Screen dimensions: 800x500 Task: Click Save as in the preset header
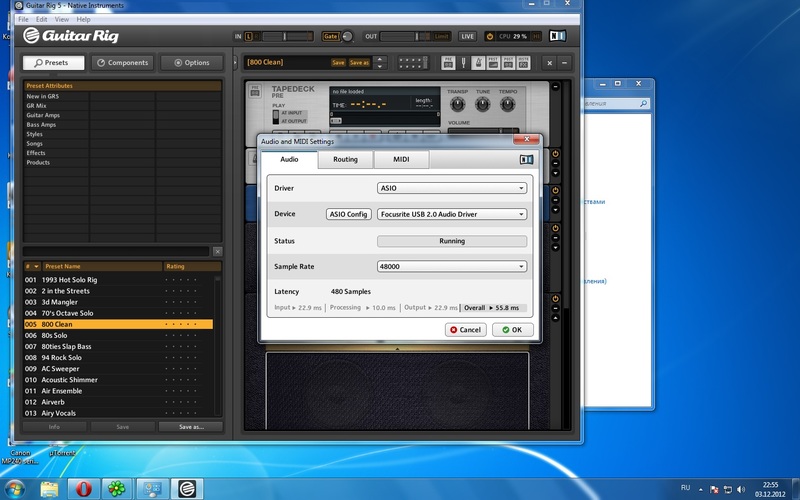coord(359,63)
